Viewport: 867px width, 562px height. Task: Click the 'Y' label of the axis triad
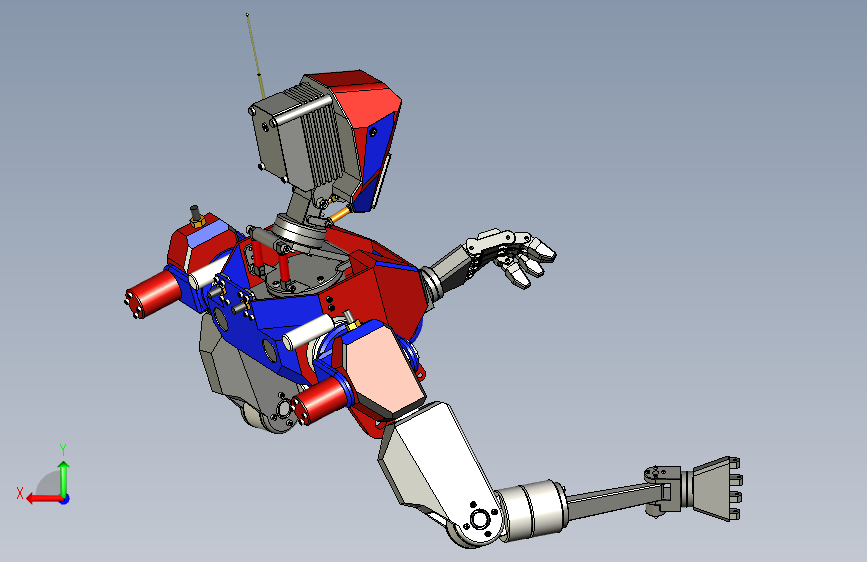click(63, 449)
